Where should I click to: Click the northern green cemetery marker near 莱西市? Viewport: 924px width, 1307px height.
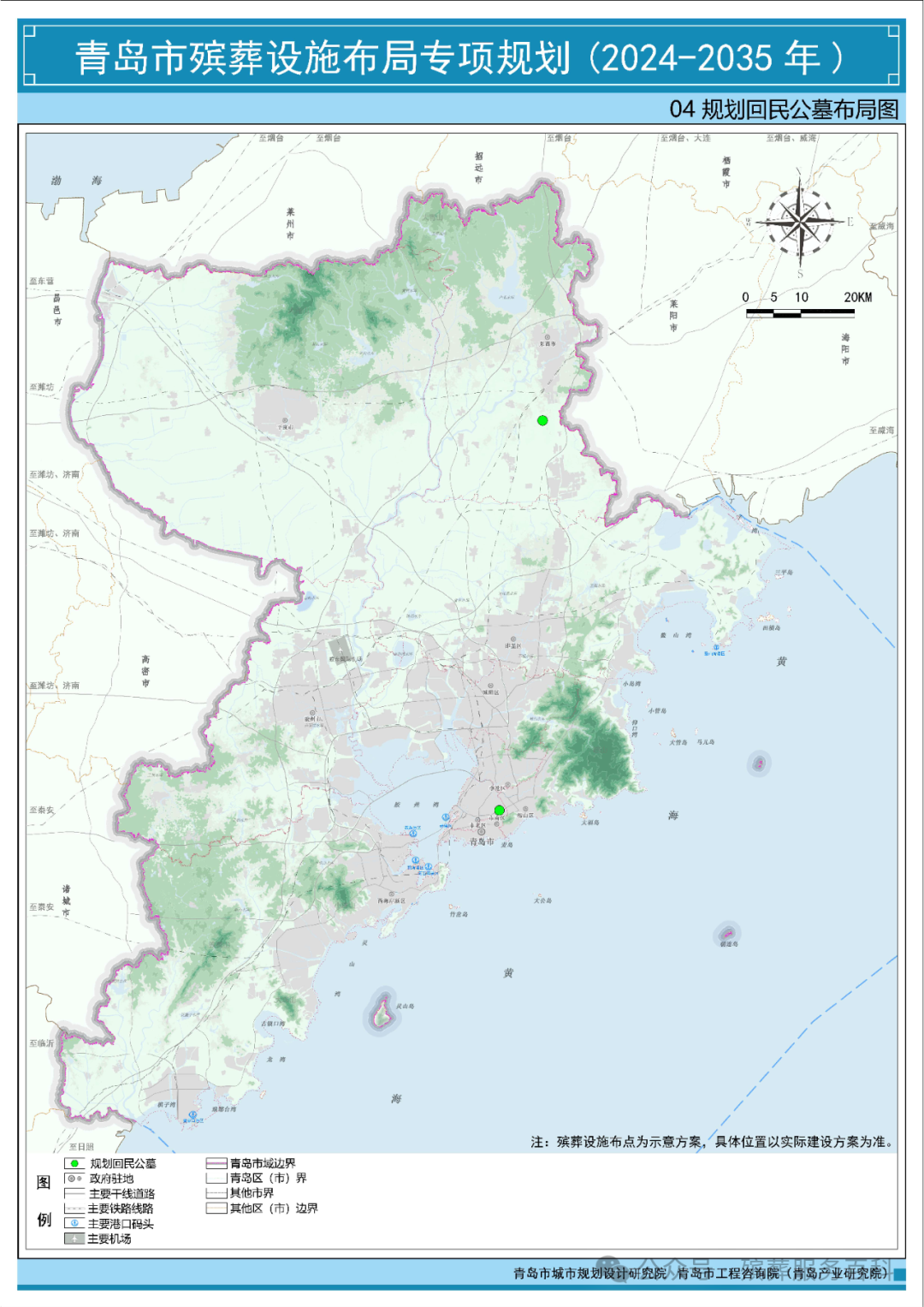544,420
